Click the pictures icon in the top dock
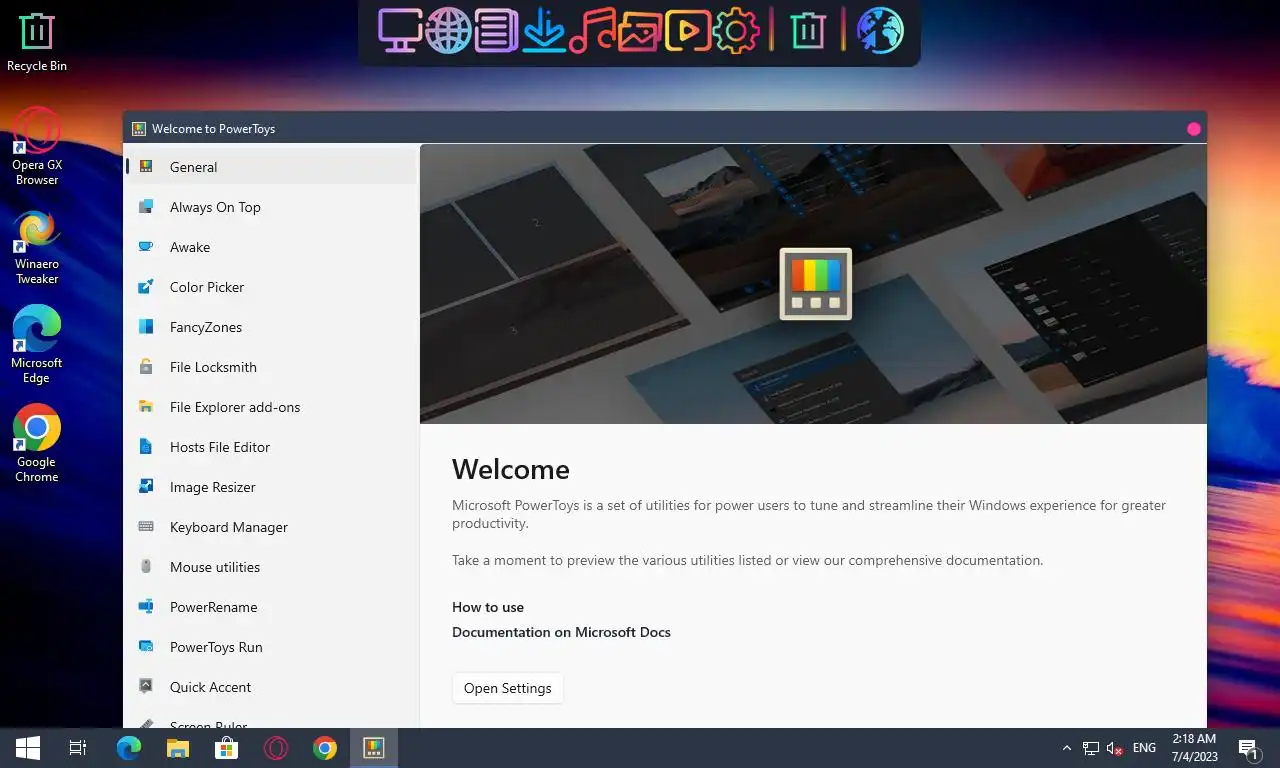The width and height of the screenshot is (1280, 768). (639, 31)
